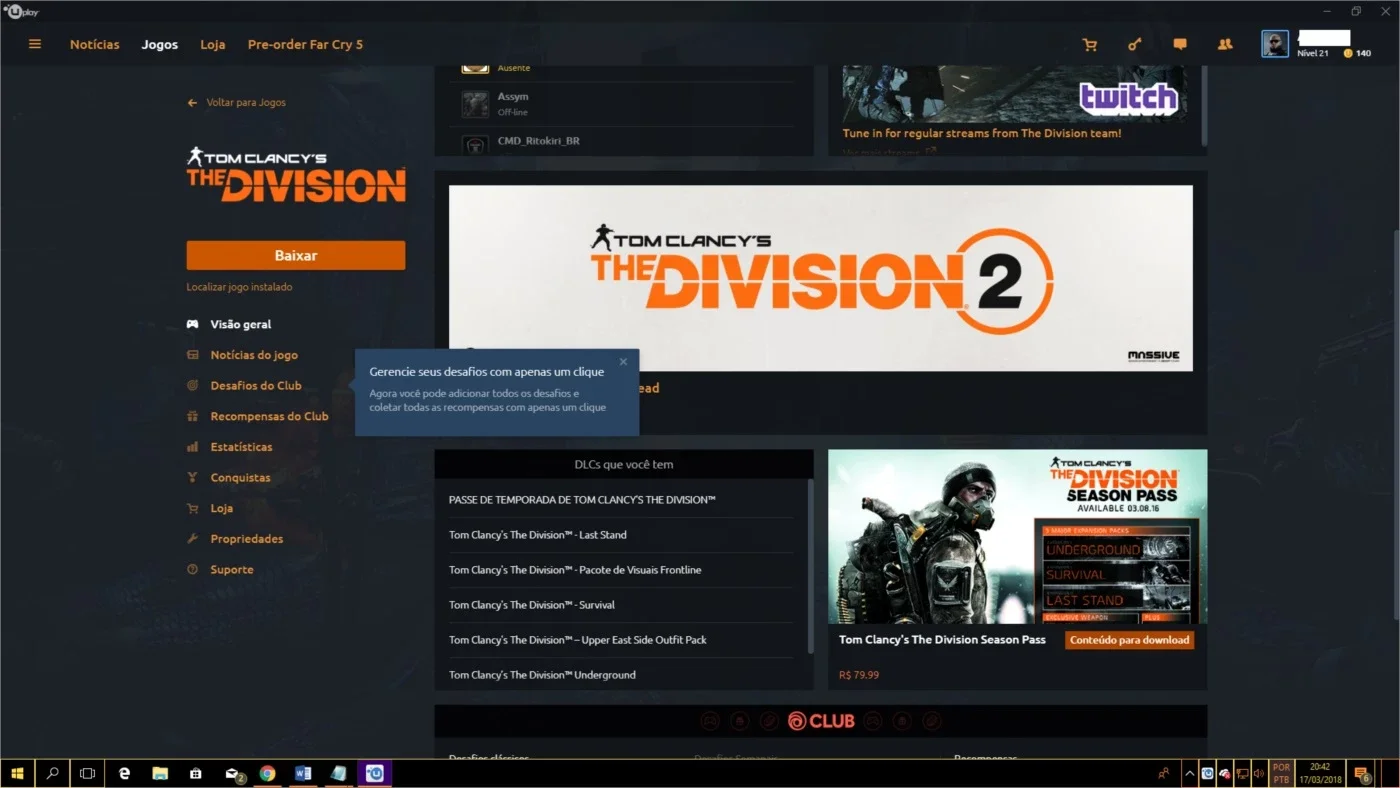Click the key activation icon
Image resolution: width=1400 pixels, height=788 pixels.
pos(1135,44)
